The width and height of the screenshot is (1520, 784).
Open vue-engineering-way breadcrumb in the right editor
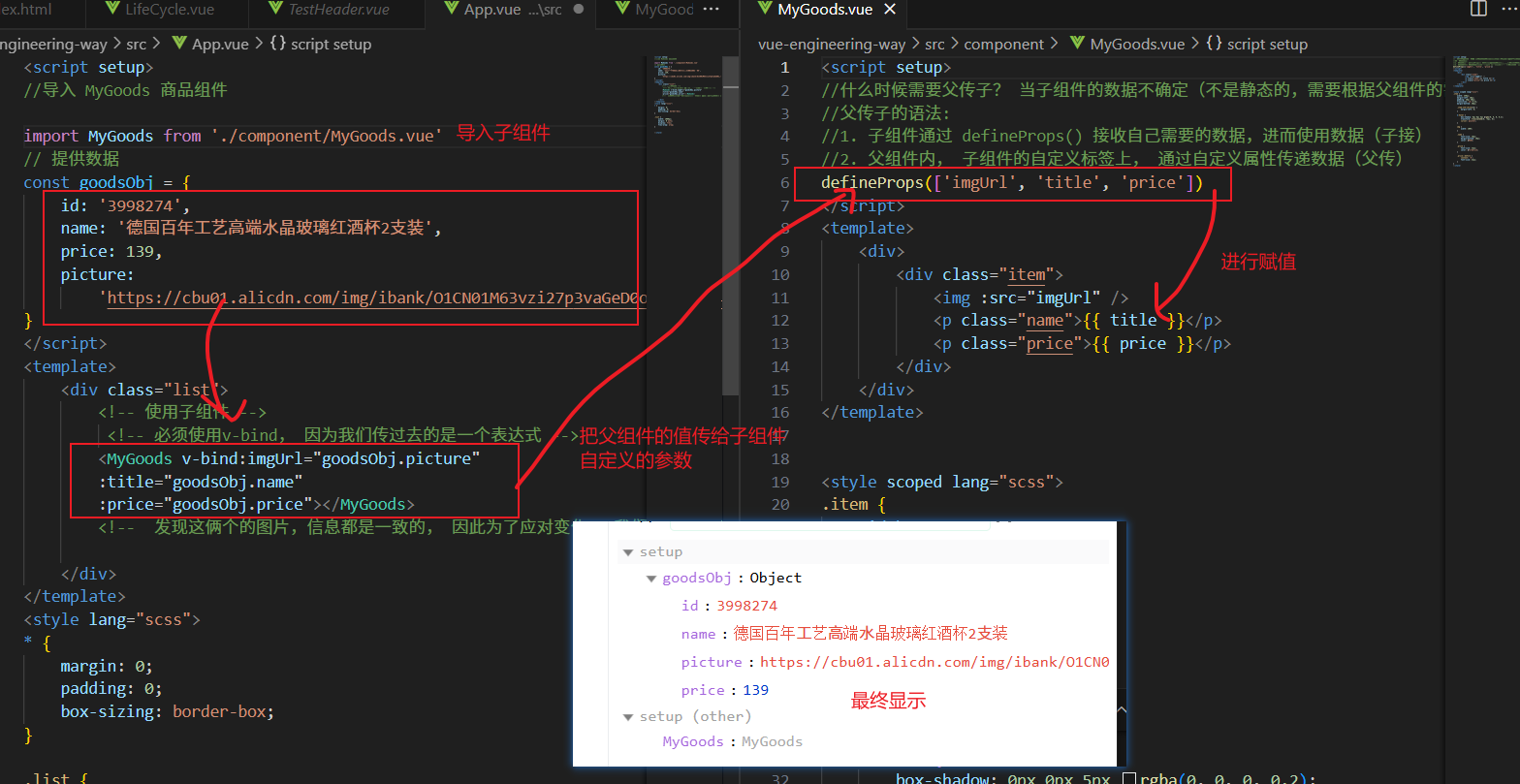coord(832,44)
